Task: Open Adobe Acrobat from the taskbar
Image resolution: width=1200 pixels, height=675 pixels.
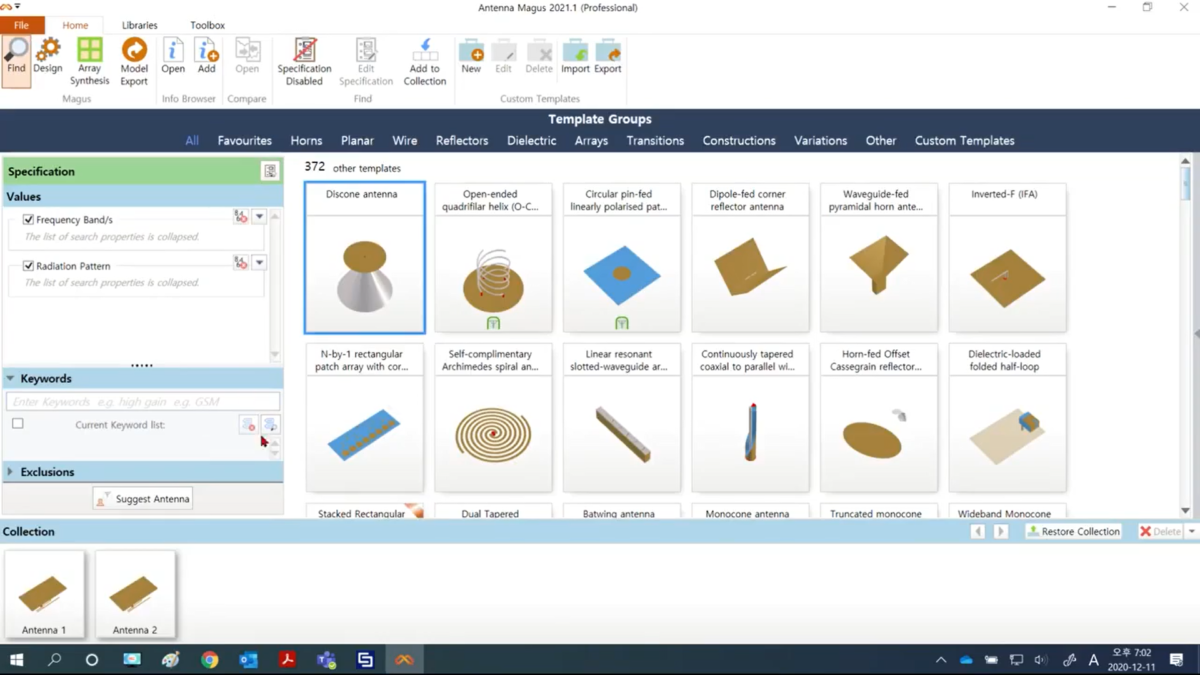Action: pos(287,660)
